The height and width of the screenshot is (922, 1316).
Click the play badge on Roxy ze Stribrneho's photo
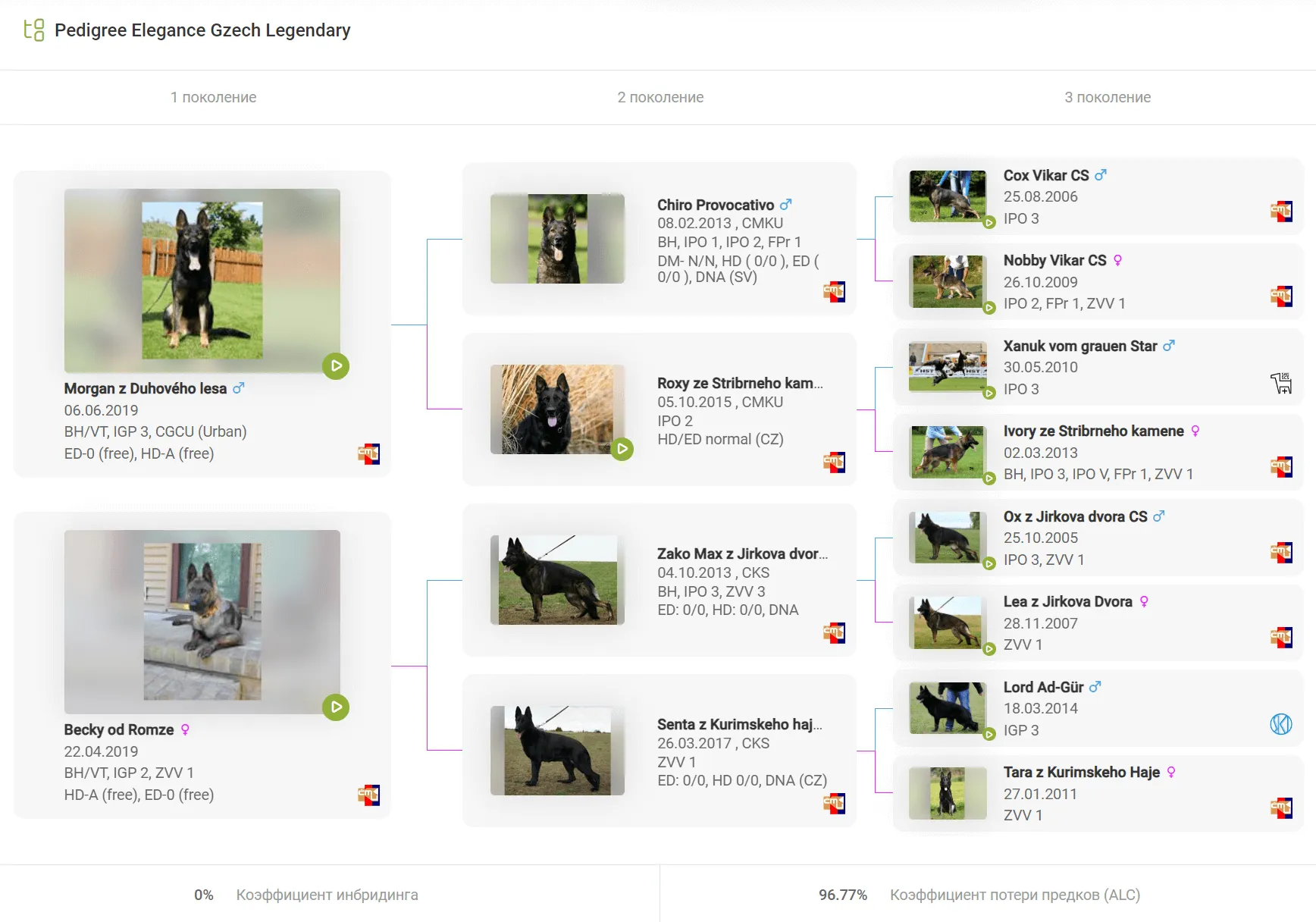[622, 449]
